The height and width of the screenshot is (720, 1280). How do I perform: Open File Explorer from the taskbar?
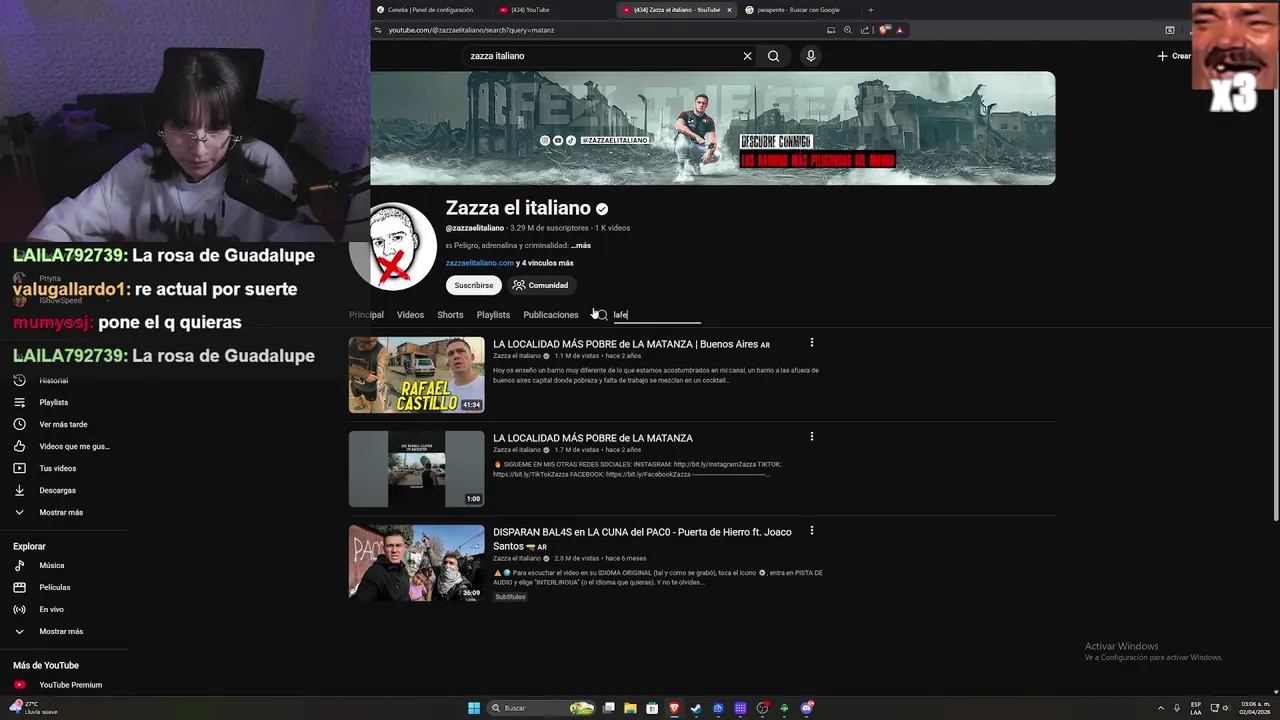630,708
